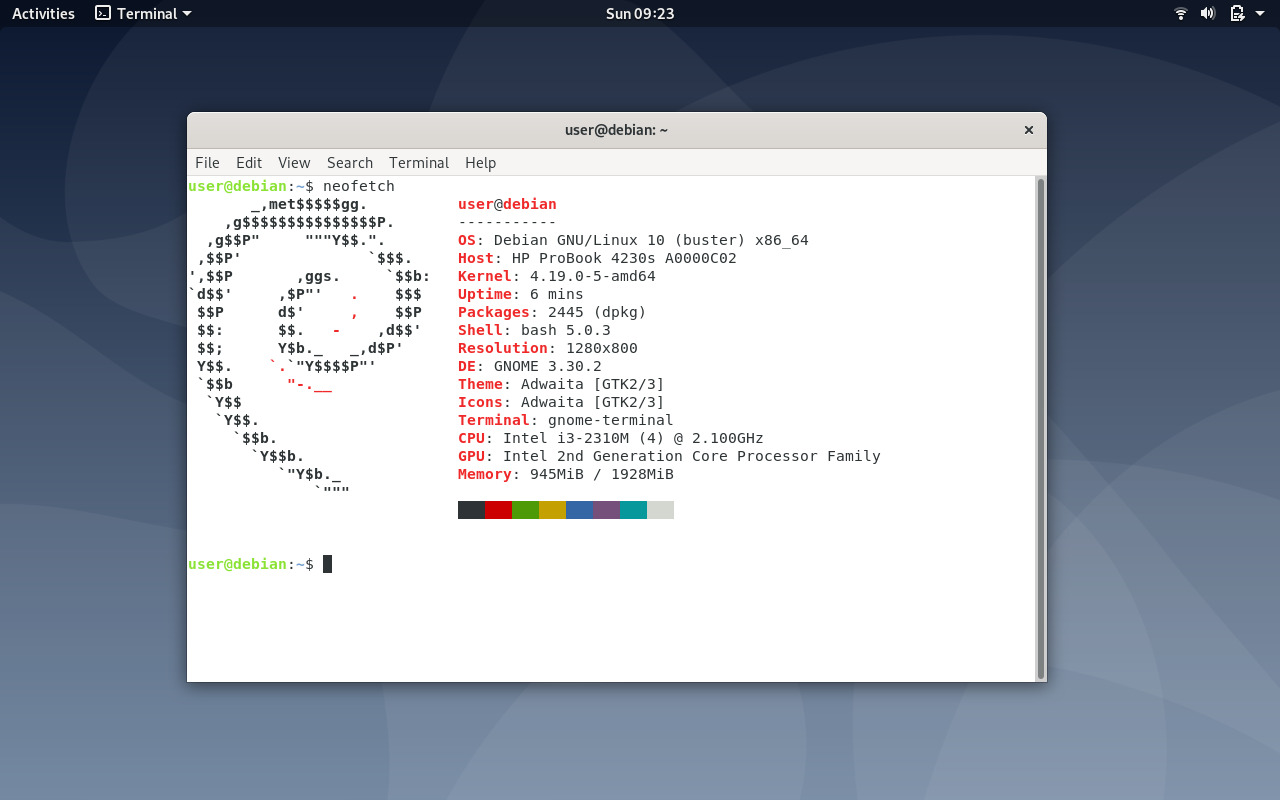Click the red 'user@debian' header text

[x=507, y=204]
